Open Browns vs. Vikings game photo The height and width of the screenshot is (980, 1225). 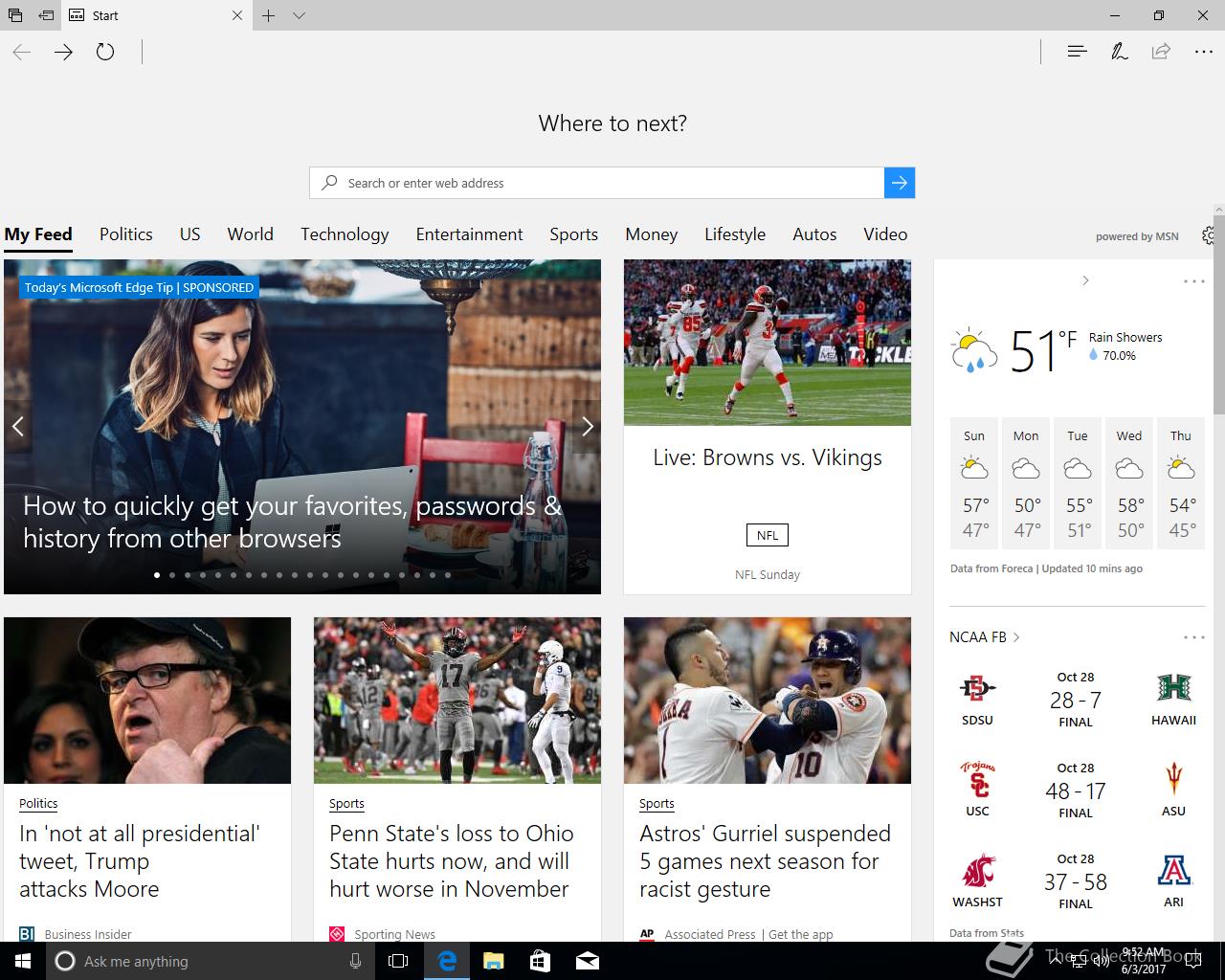point(768,343)
